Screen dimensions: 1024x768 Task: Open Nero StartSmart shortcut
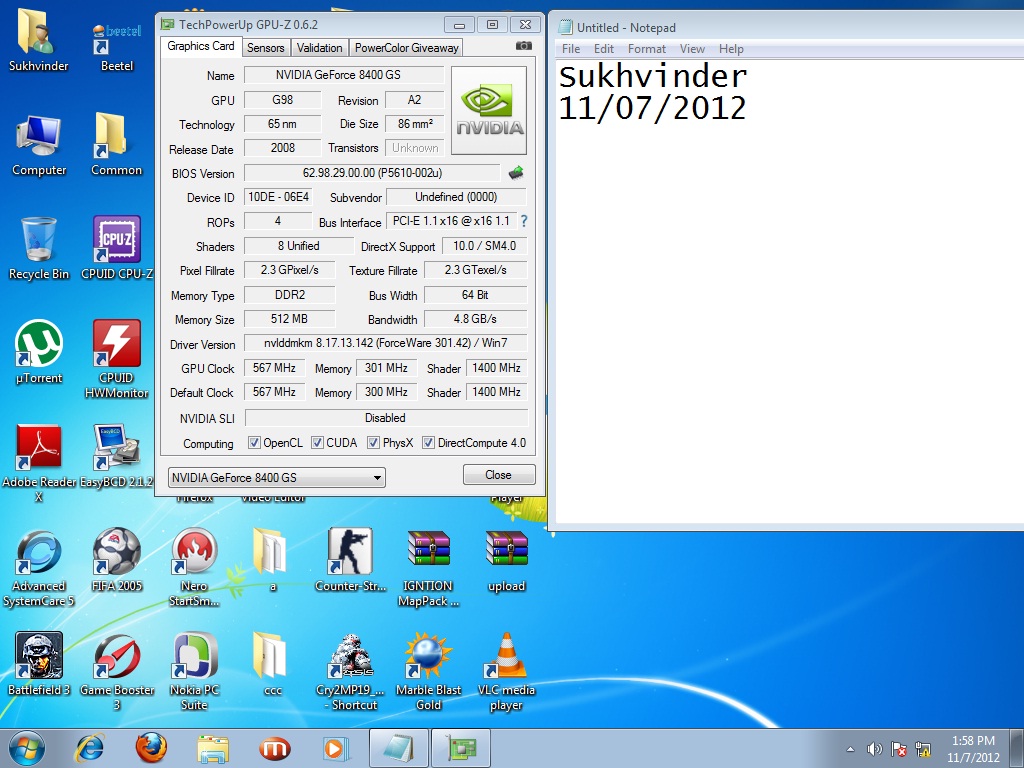click(x=194, y=567)
